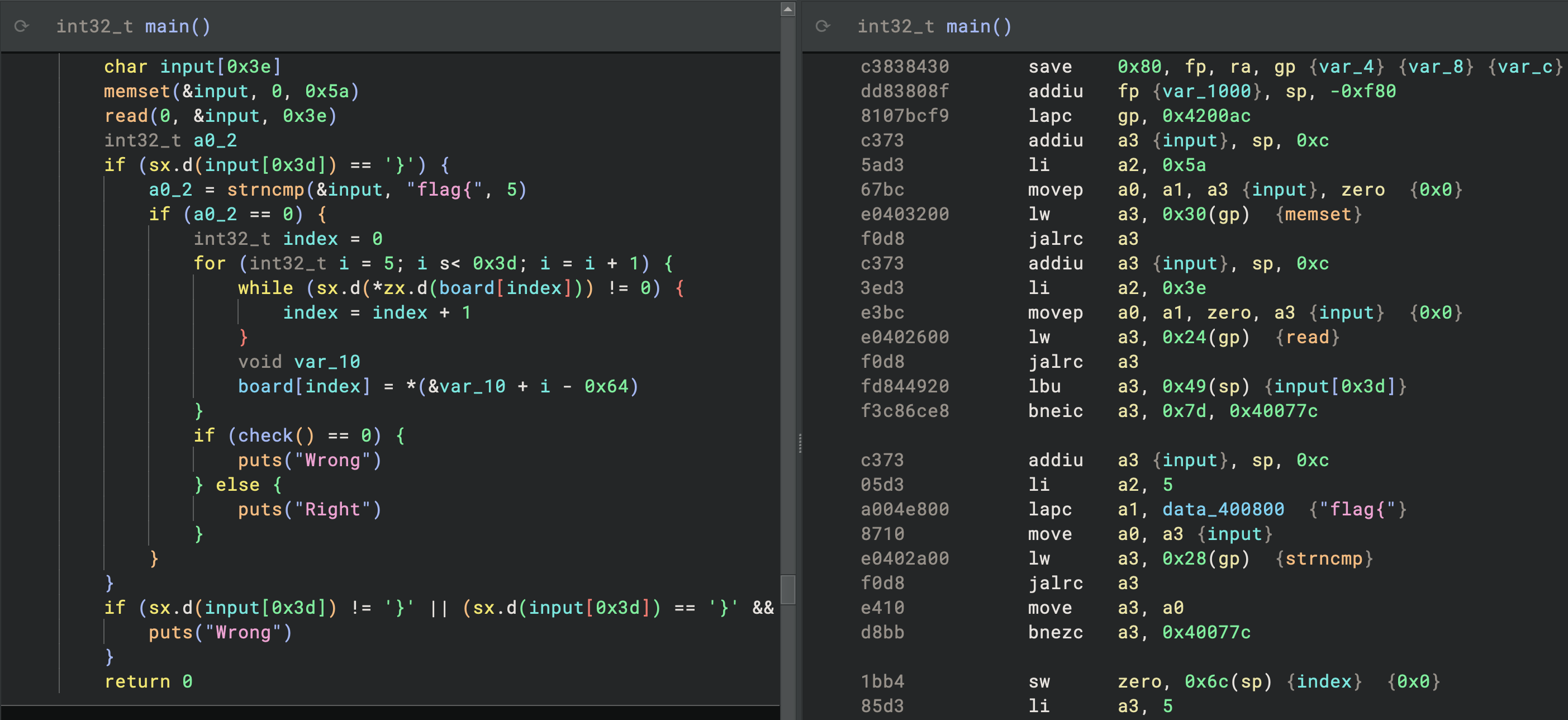Click the scroll-up arrow of the left pane
Image resolution: width=1568 pixels, height=720 pixels.
(788, 9)
